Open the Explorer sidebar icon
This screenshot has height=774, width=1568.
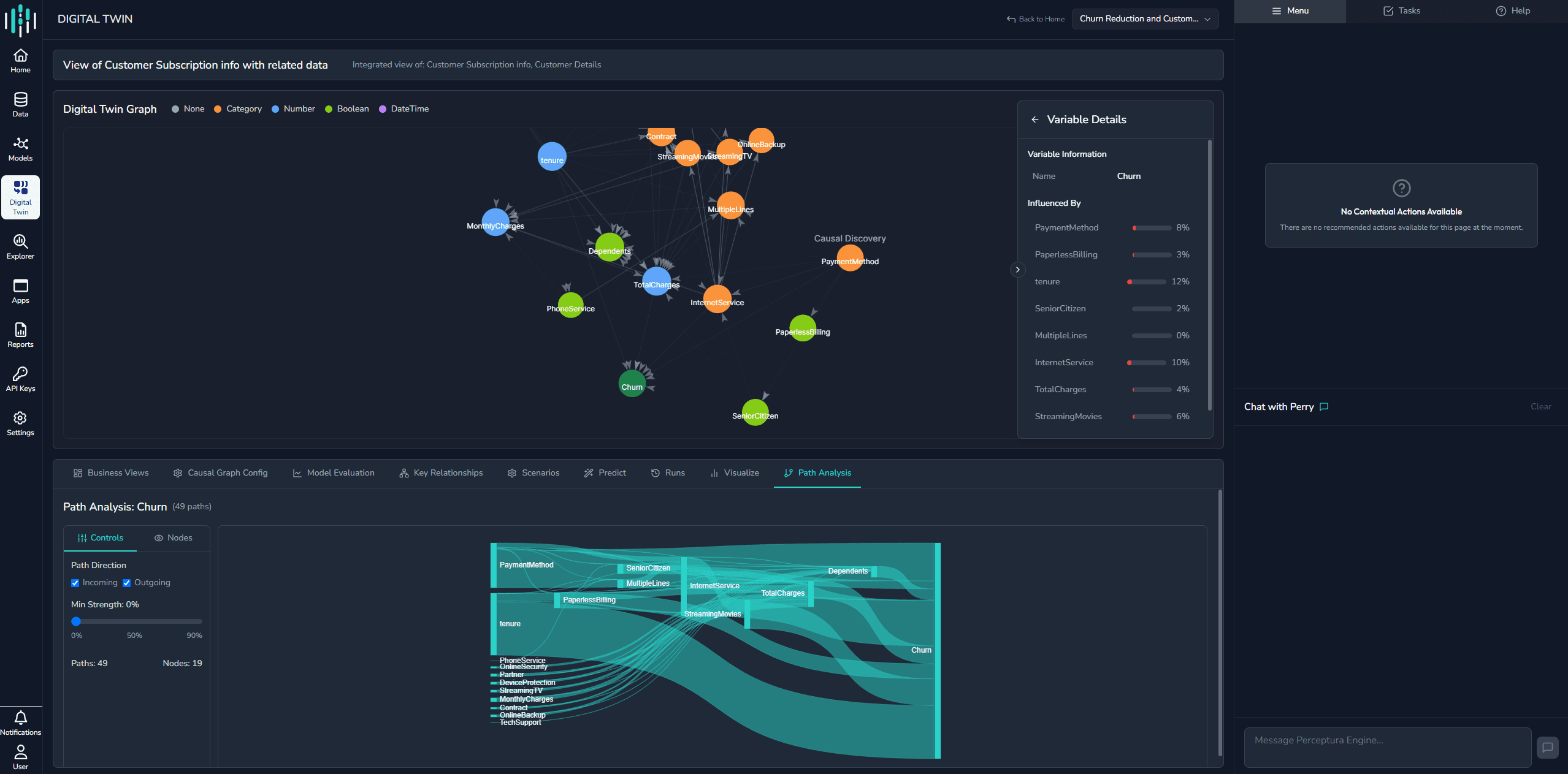click(20, 248)
